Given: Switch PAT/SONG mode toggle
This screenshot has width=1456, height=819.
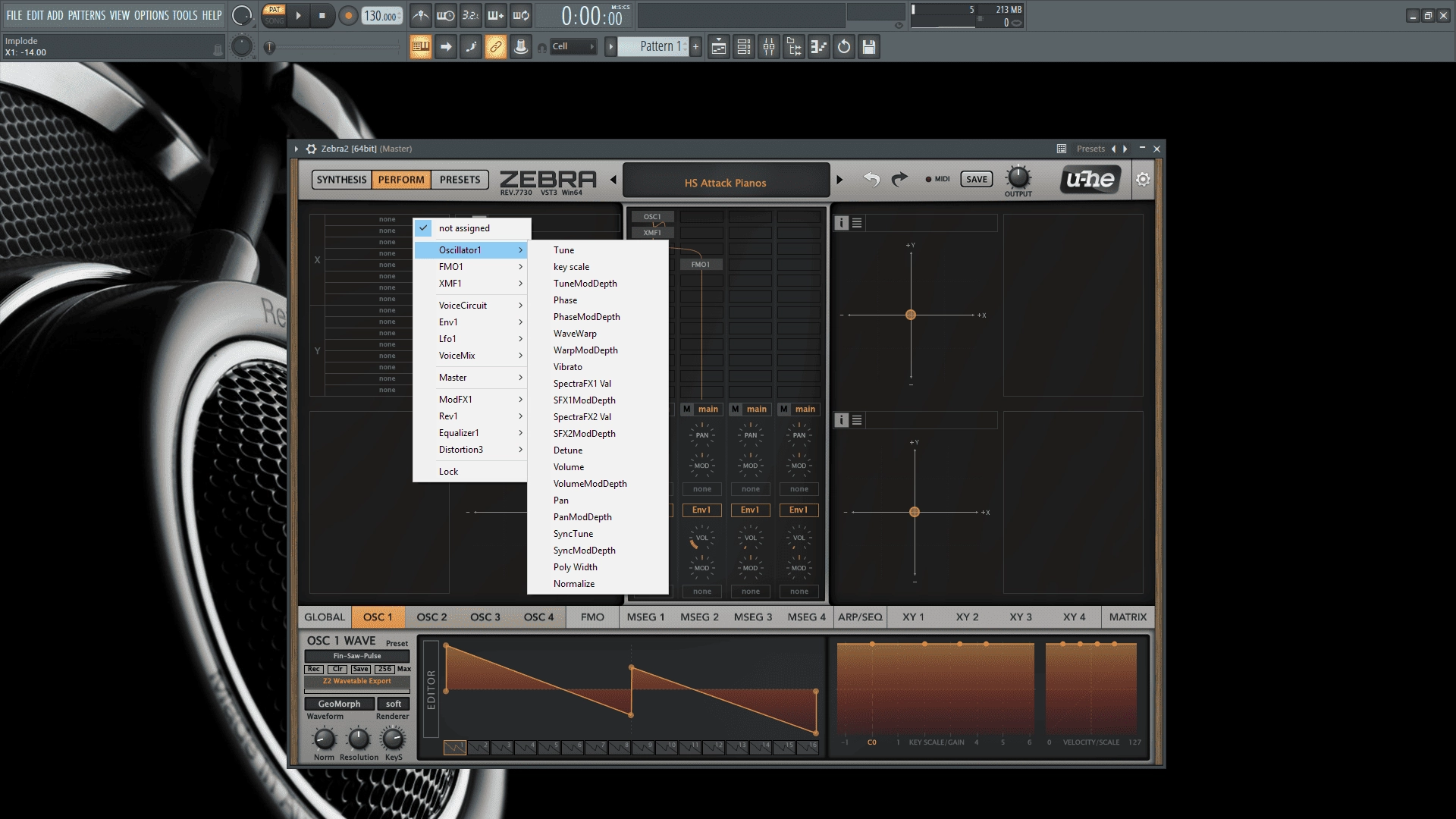Looking at the screenshot, I should pos(275,15).
